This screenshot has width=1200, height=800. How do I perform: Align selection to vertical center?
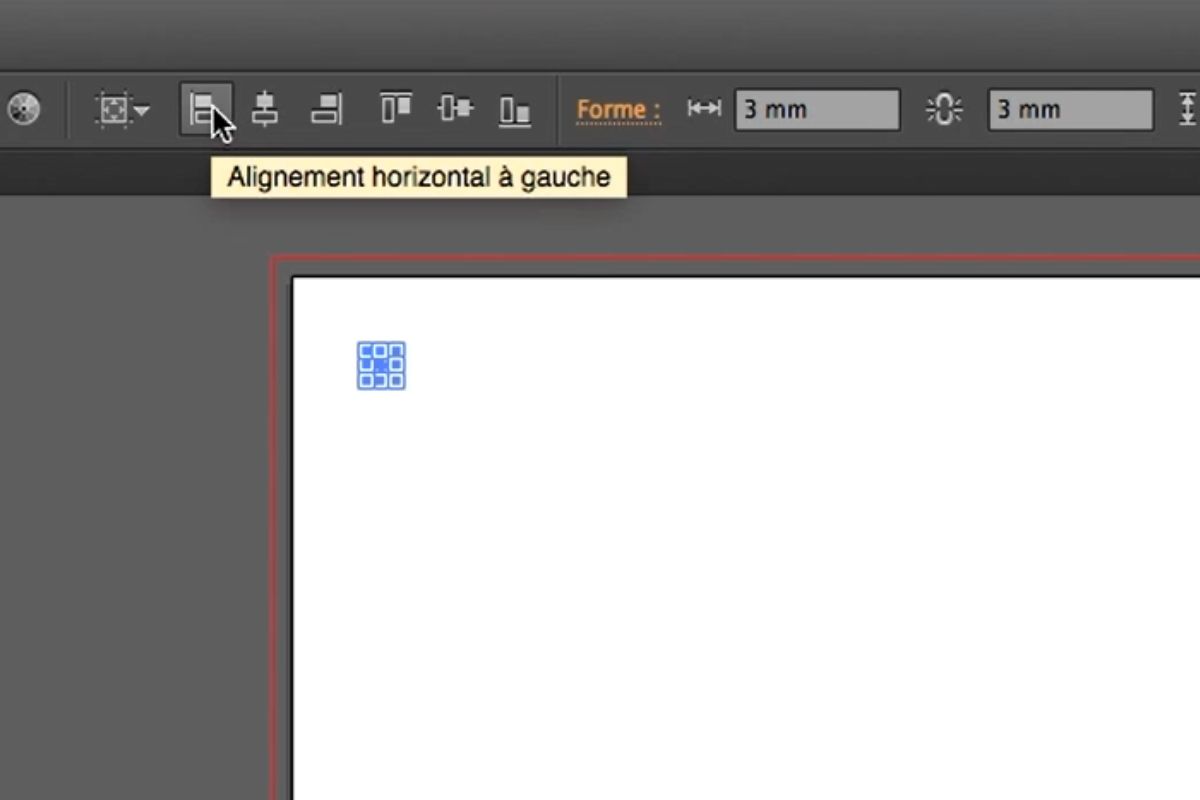pyautogui.click(x=455, y=108)
